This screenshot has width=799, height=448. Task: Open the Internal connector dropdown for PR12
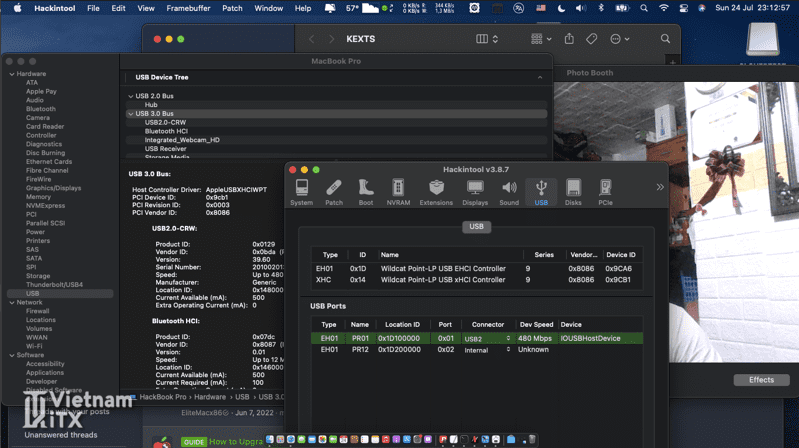[x=486, y=350]
